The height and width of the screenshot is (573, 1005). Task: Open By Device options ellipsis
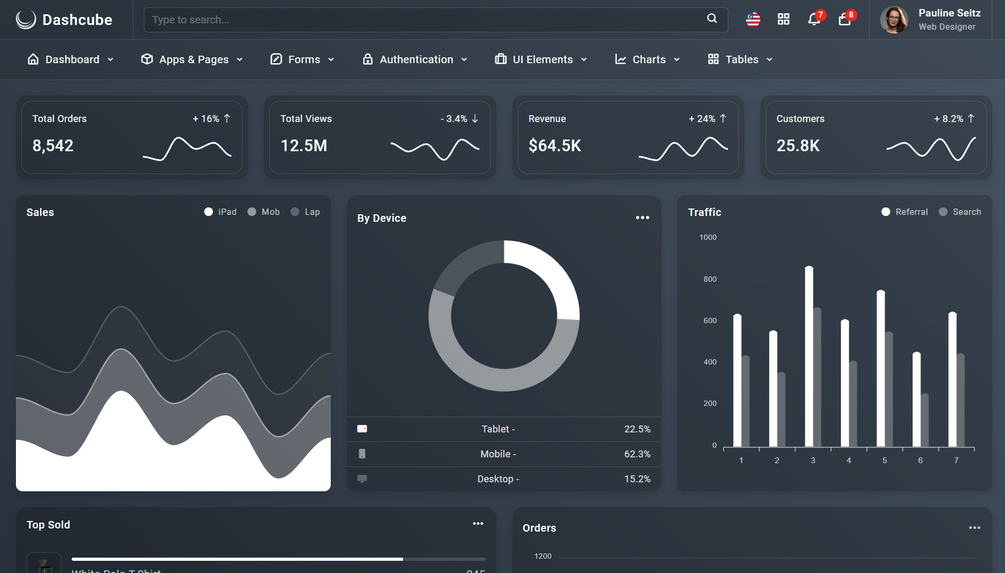[x=642, y=218]
